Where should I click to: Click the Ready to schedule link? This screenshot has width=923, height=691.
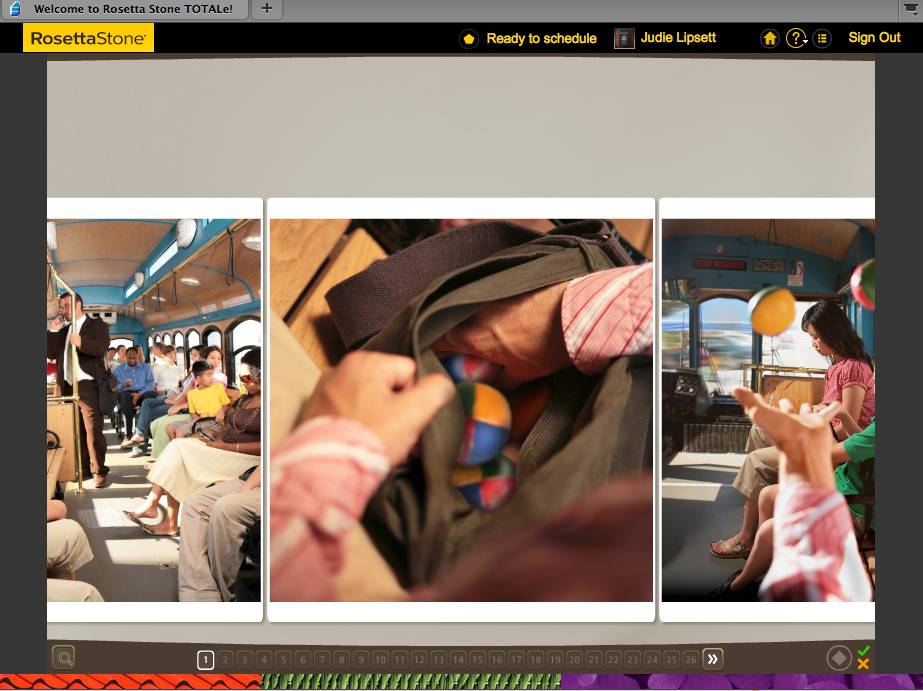[x=541, y=38]
